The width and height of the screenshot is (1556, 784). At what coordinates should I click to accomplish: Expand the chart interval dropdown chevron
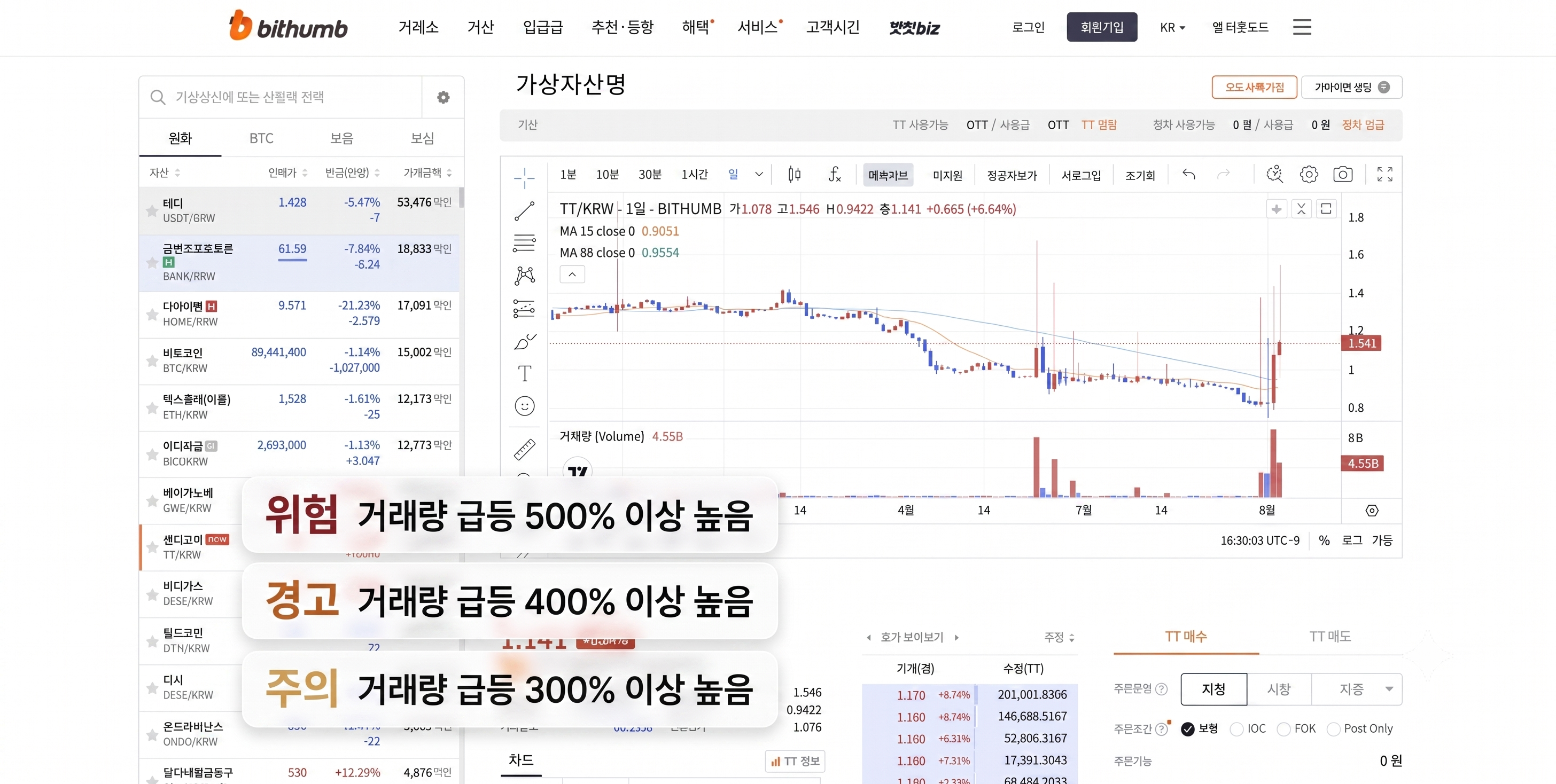point(759,175)
